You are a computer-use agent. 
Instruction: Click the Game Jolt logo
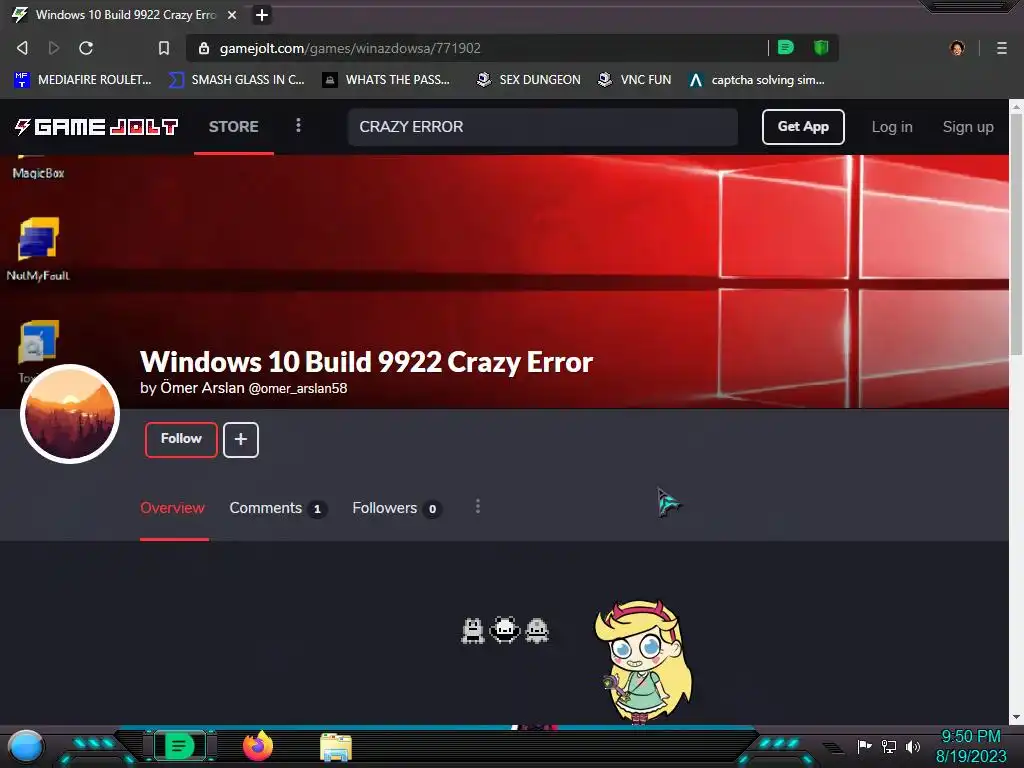click(96, 127)
